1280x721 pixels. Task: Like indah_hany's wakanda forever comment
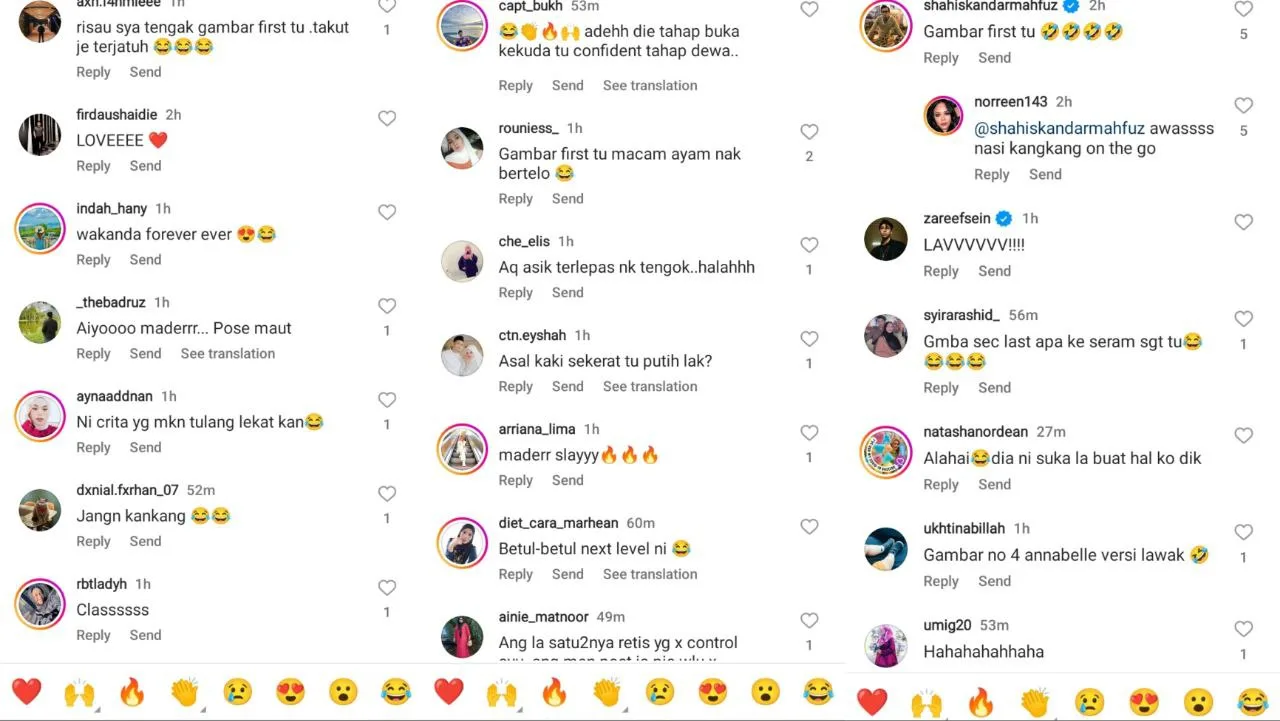point(387,212)
